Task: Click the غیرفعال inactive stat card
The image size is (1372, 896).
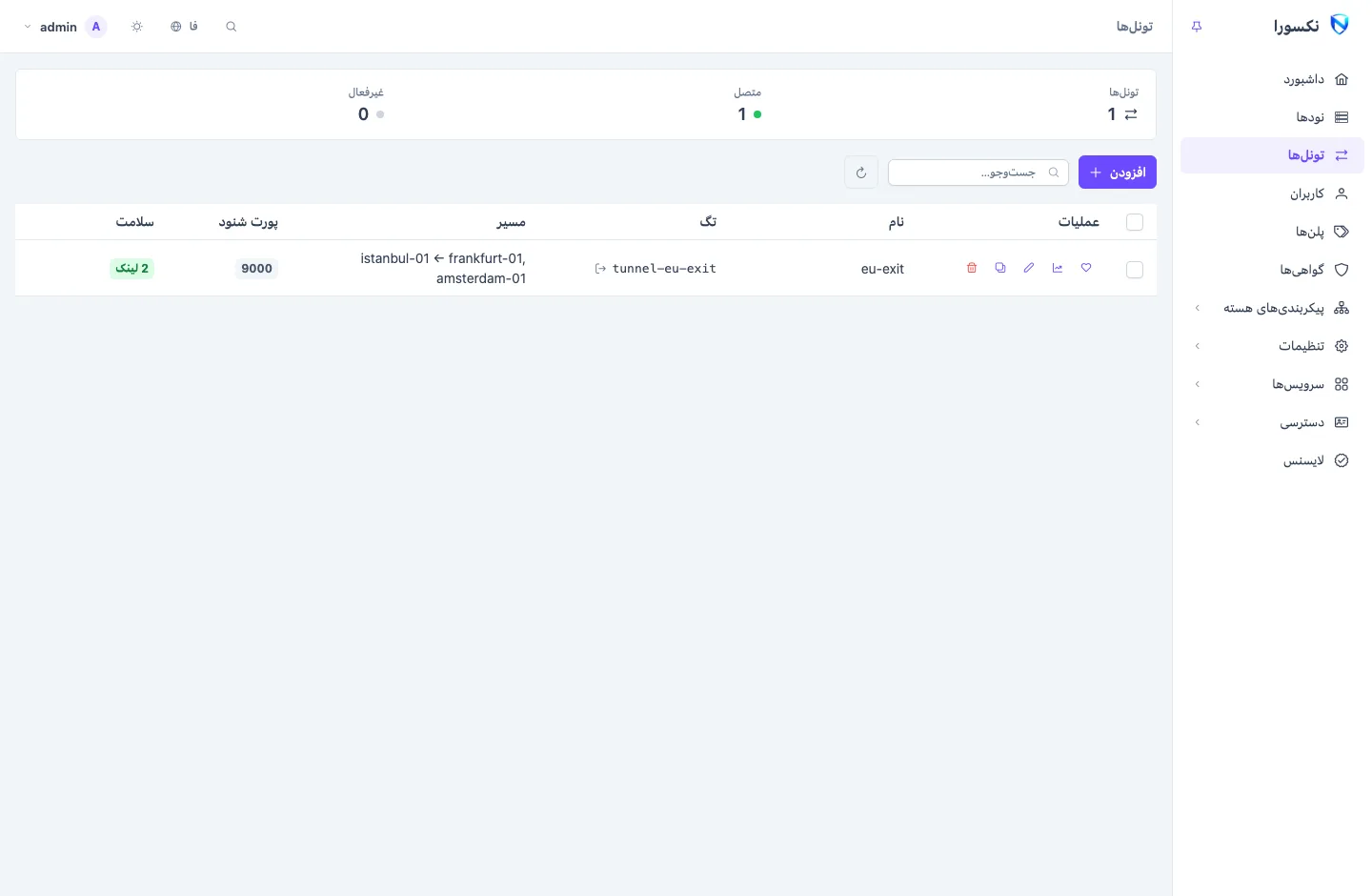Action: (367, 104)
